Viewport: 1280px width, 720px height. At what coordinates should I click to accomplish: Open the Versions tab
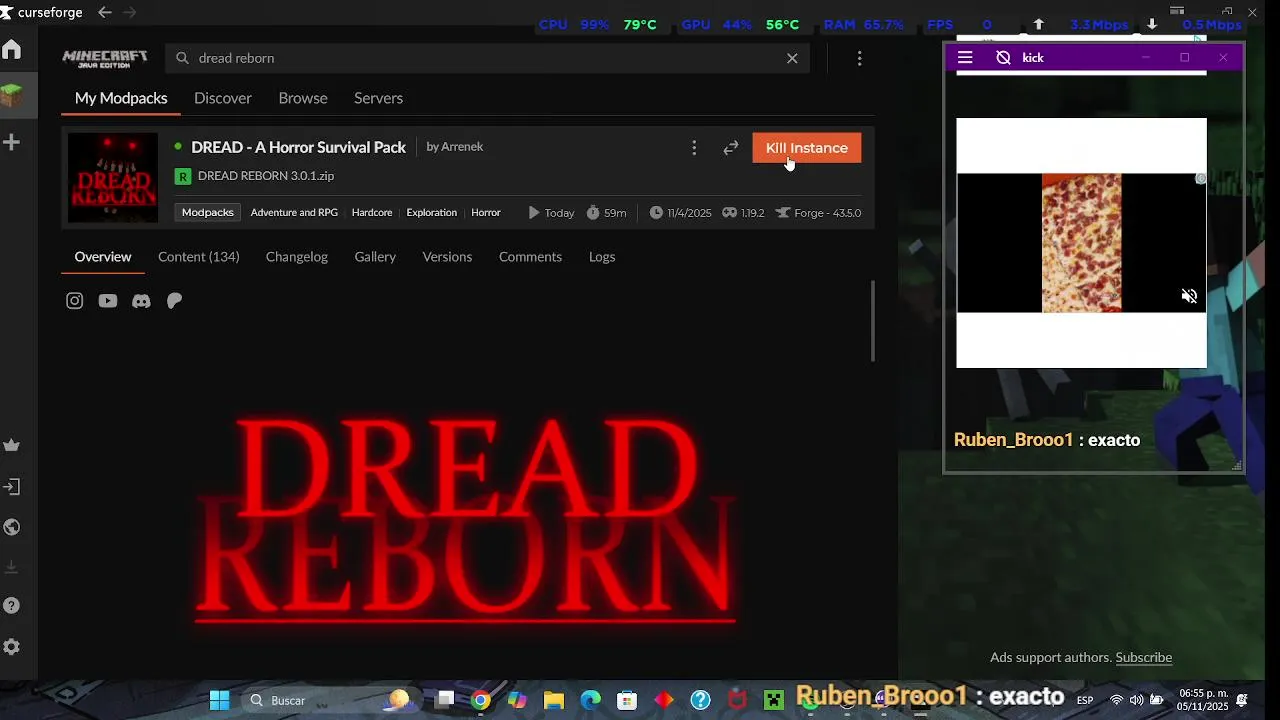[447, 257]
